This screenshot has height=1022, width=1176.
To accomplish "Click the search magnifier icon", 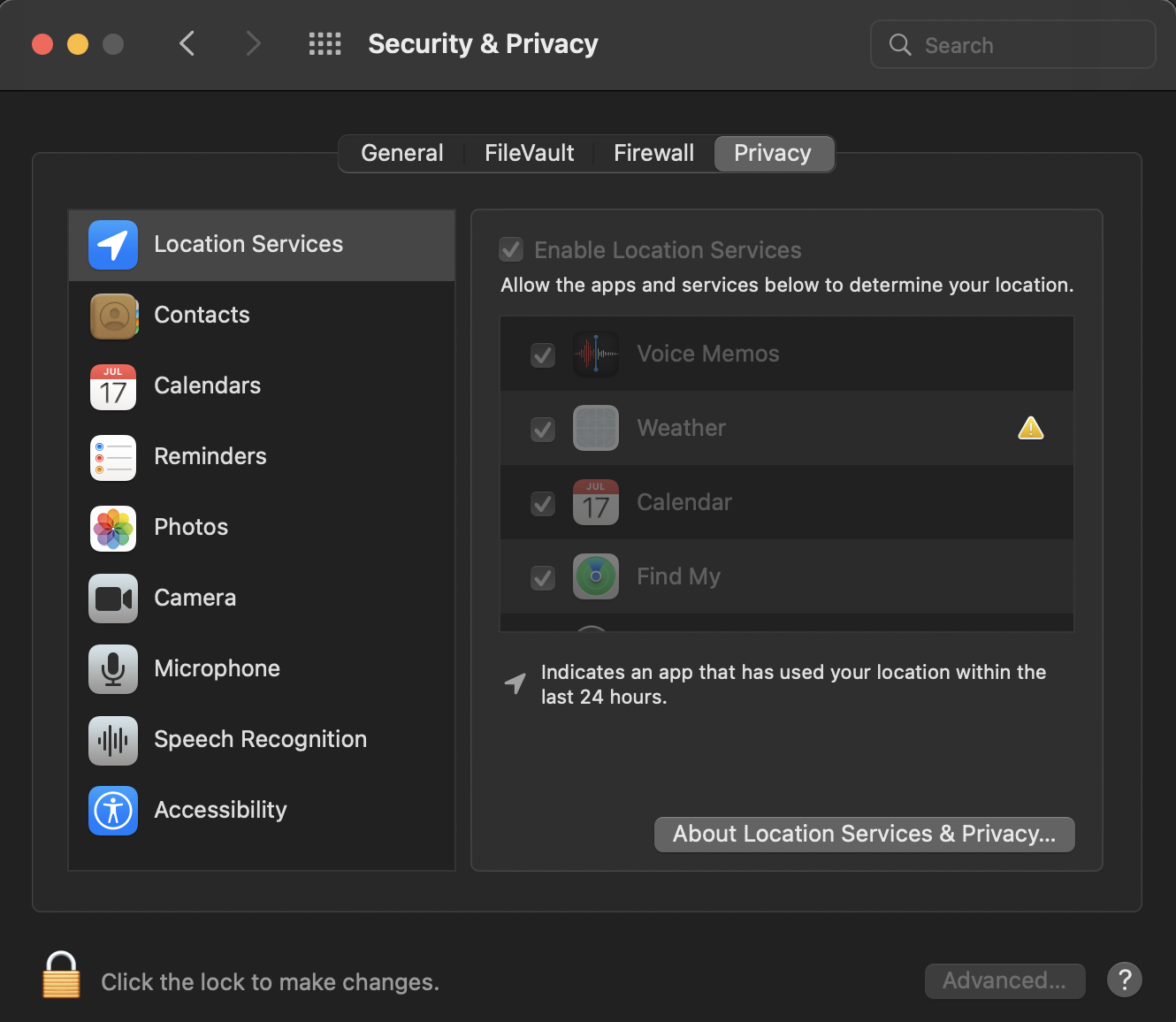I will [x=900, y=45].
